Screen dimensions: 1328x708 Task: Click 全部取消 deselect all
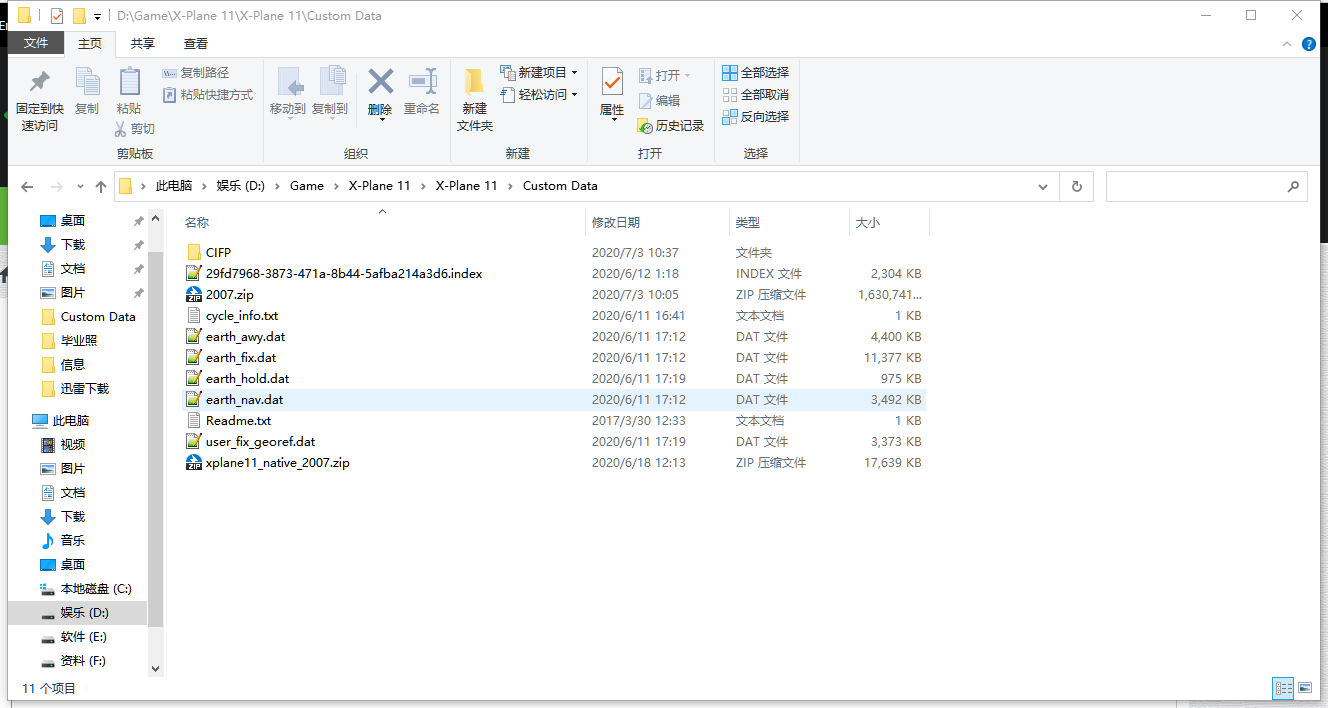756,95
